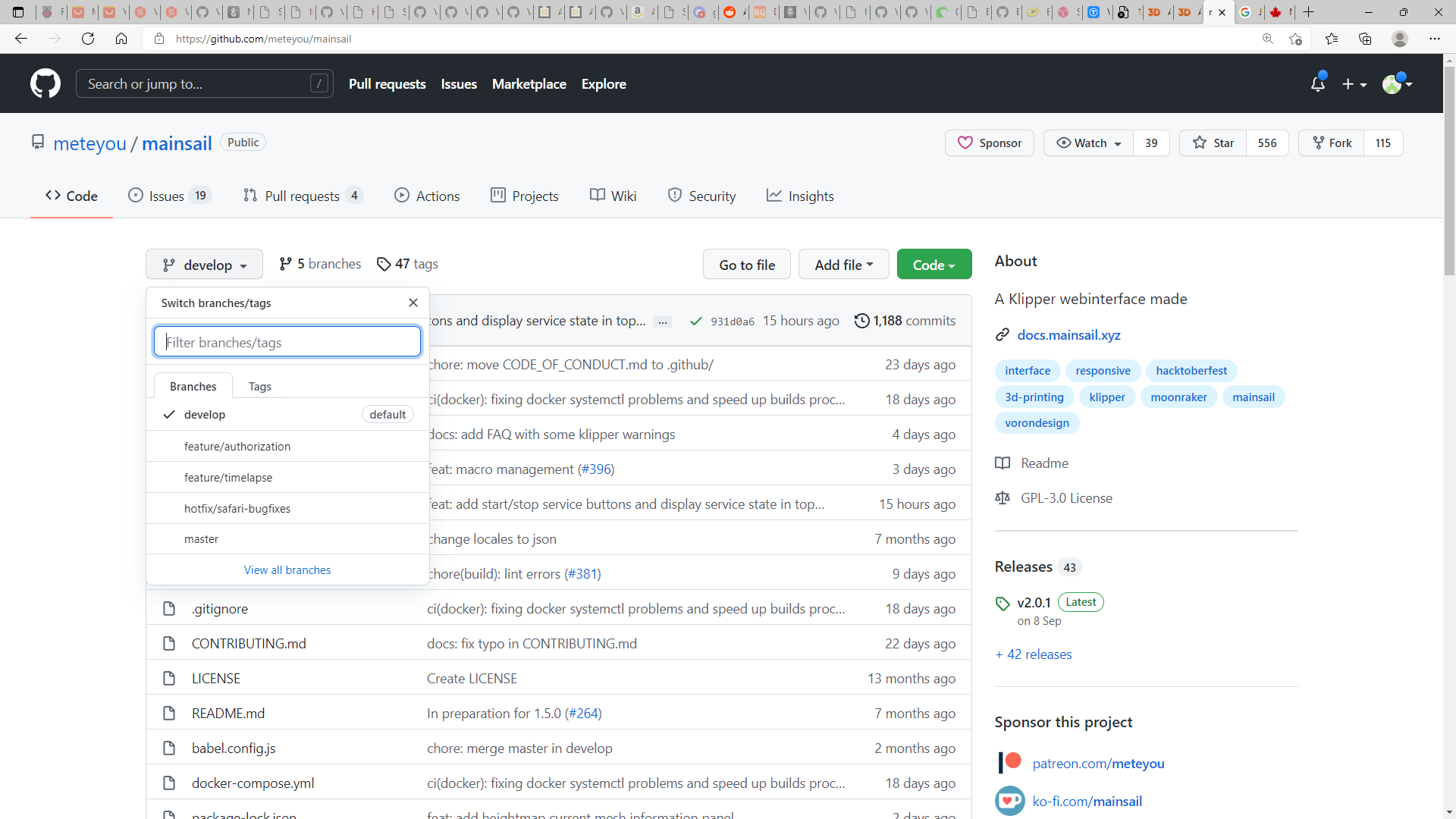Focus the Search or jump to field

click(x=205, y=83)
